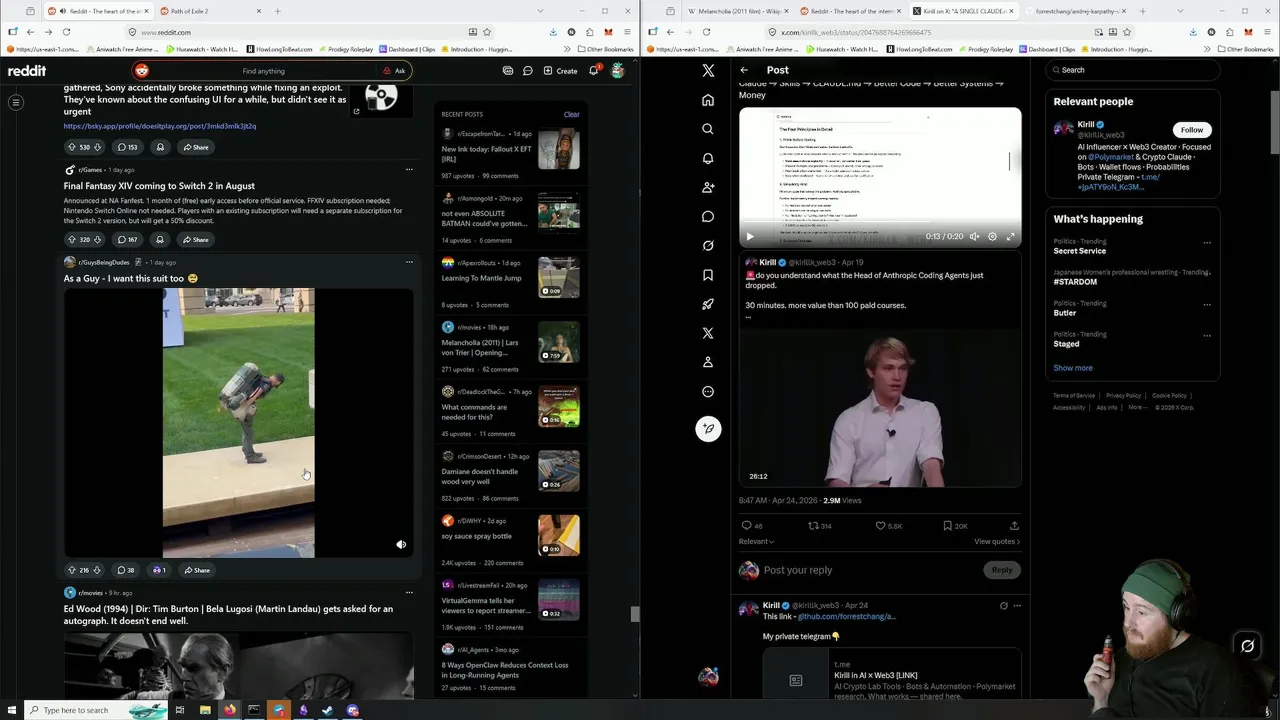Play the X video at 0:13
Viewport: 1280px width, 720px height.
[750, 237]
